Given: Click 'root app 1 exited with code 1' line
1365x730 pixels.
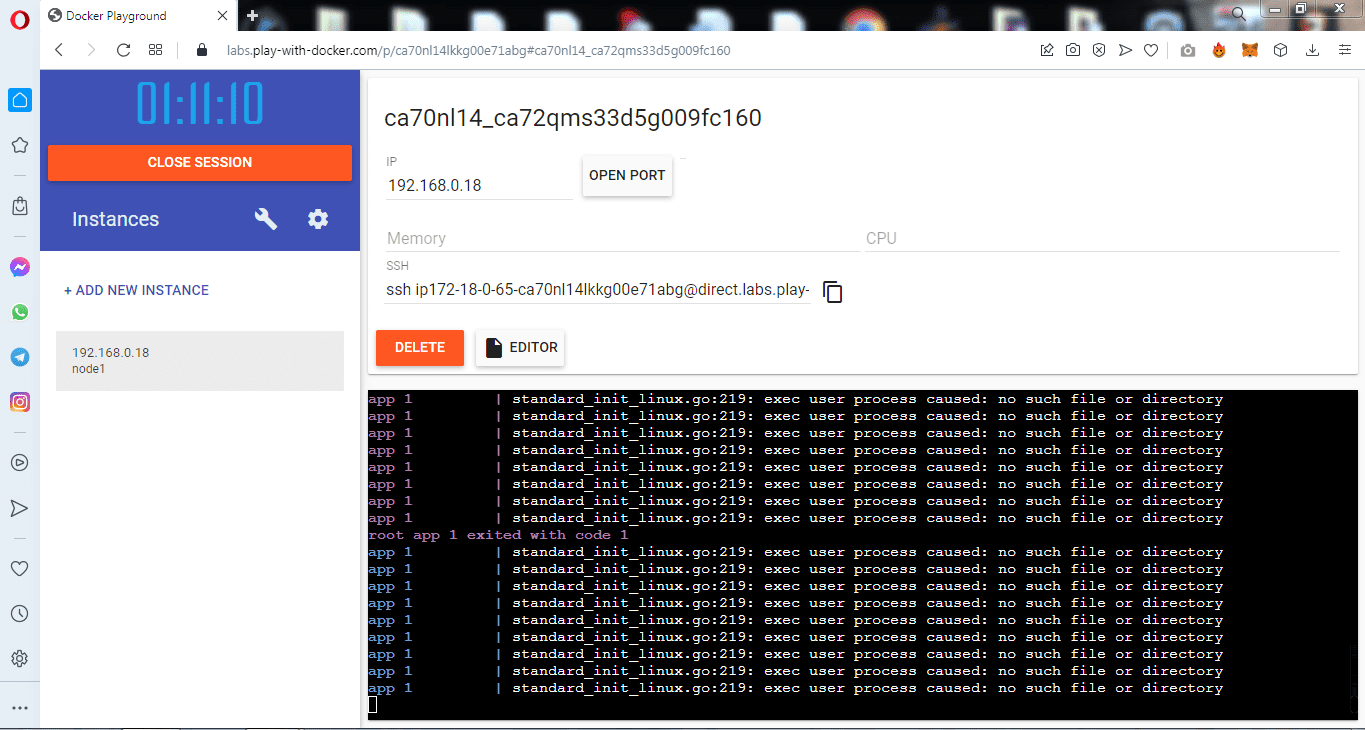Looking at the screenshot, I should click(498, 535).
